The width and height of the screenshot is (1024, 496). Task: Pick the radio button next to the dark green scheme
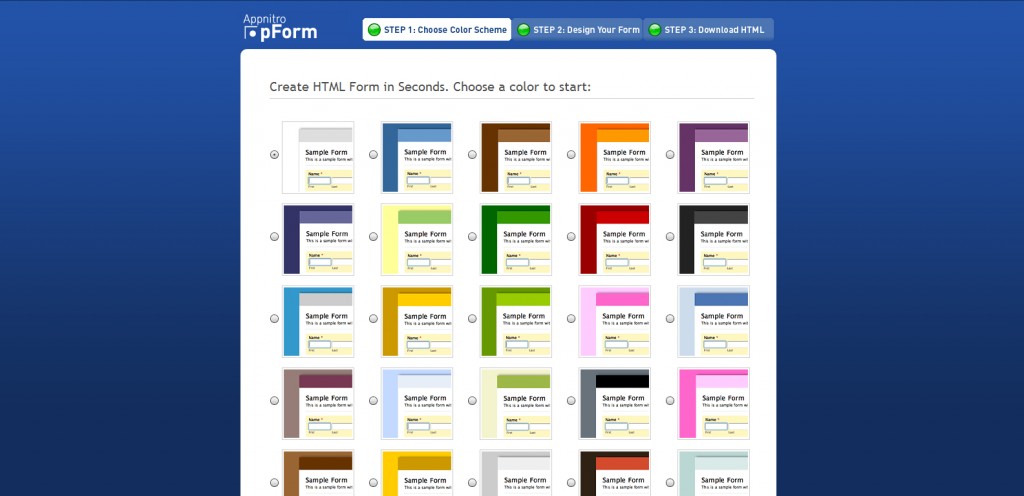(472, 237)
